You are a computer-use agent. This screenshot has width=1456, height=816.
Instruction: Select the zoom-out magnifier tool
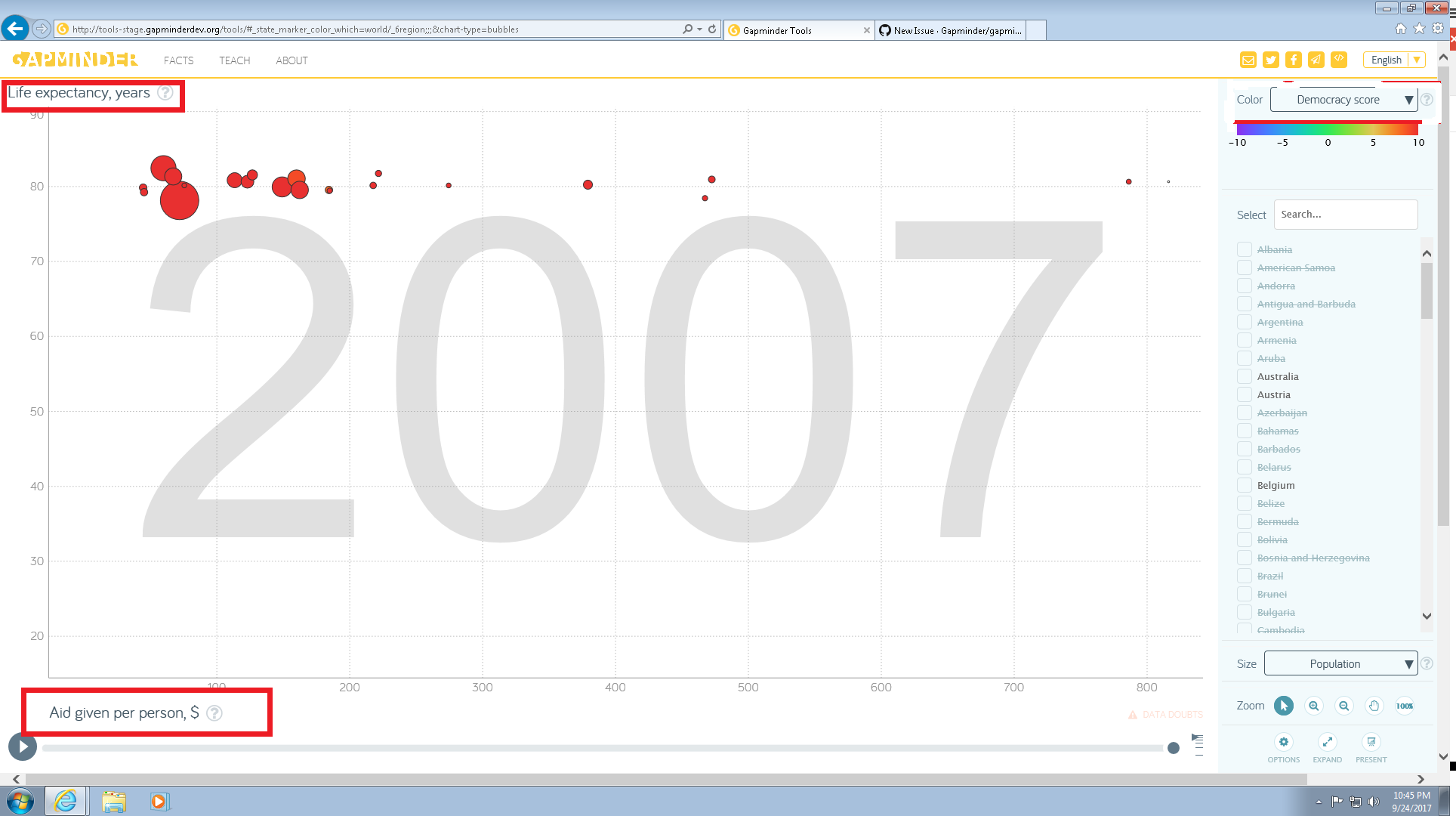coord(1344,706)
